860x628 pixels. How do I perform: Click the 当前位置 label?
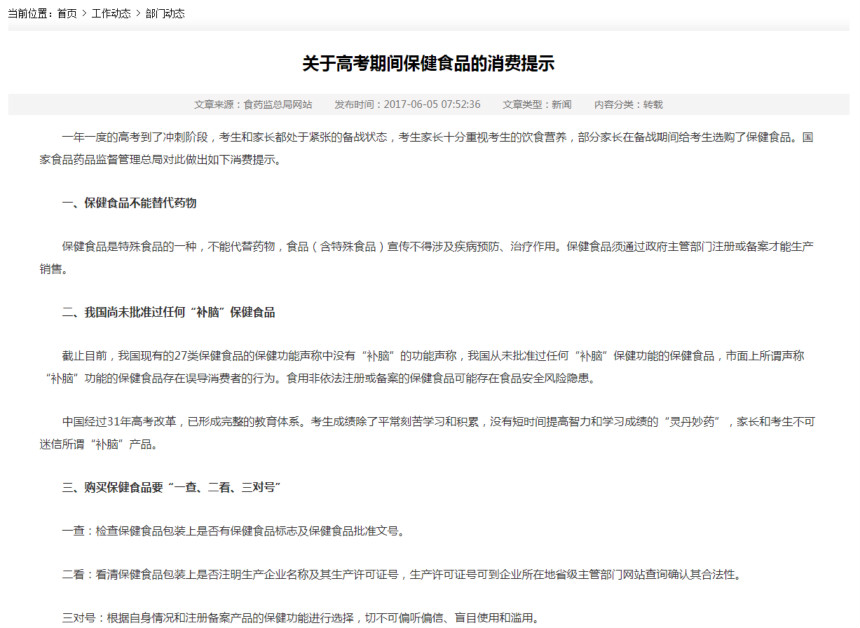[30, 14]
